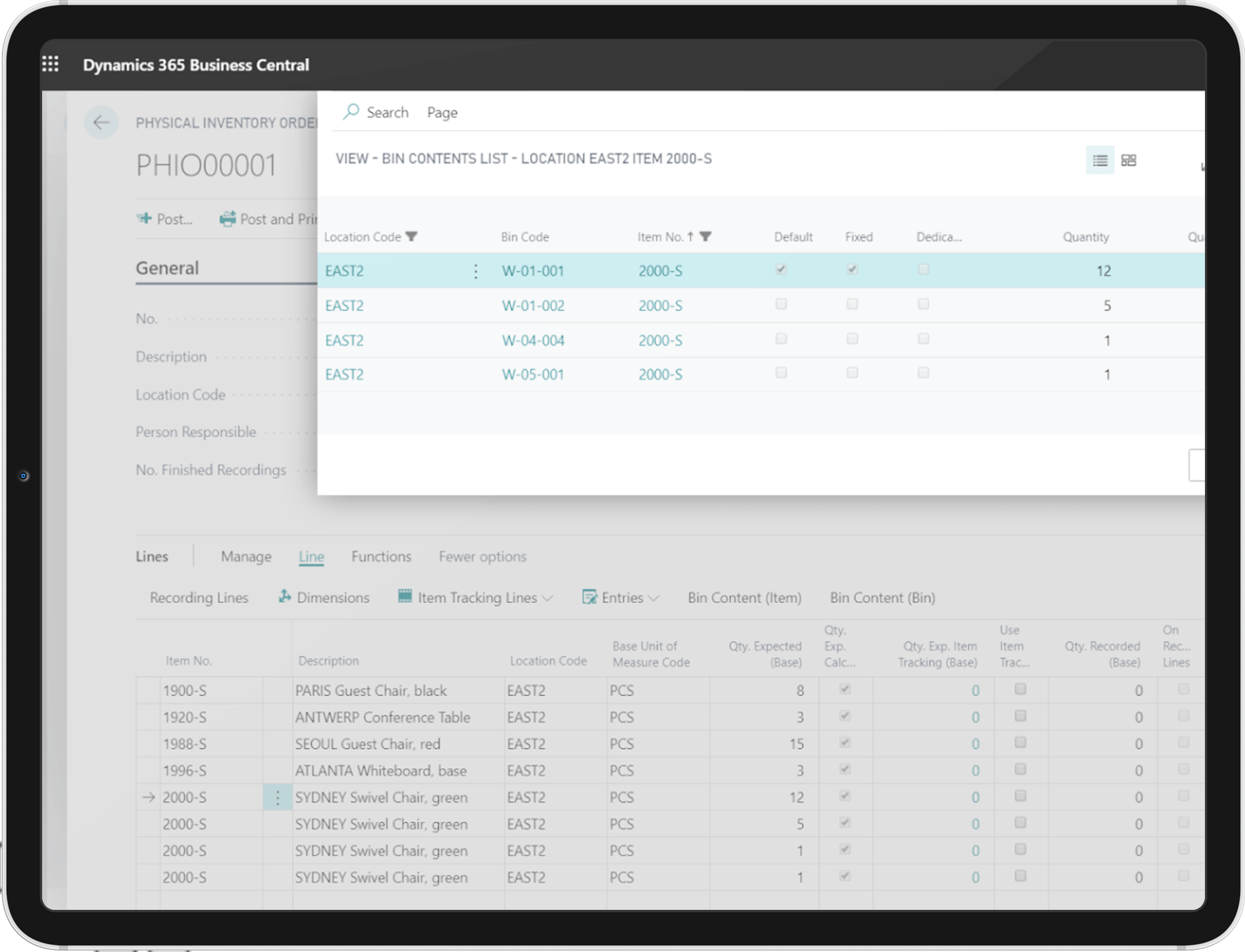Click Qty. Expected value 15 for 1988-S
1245x952 pixels.
796,744
